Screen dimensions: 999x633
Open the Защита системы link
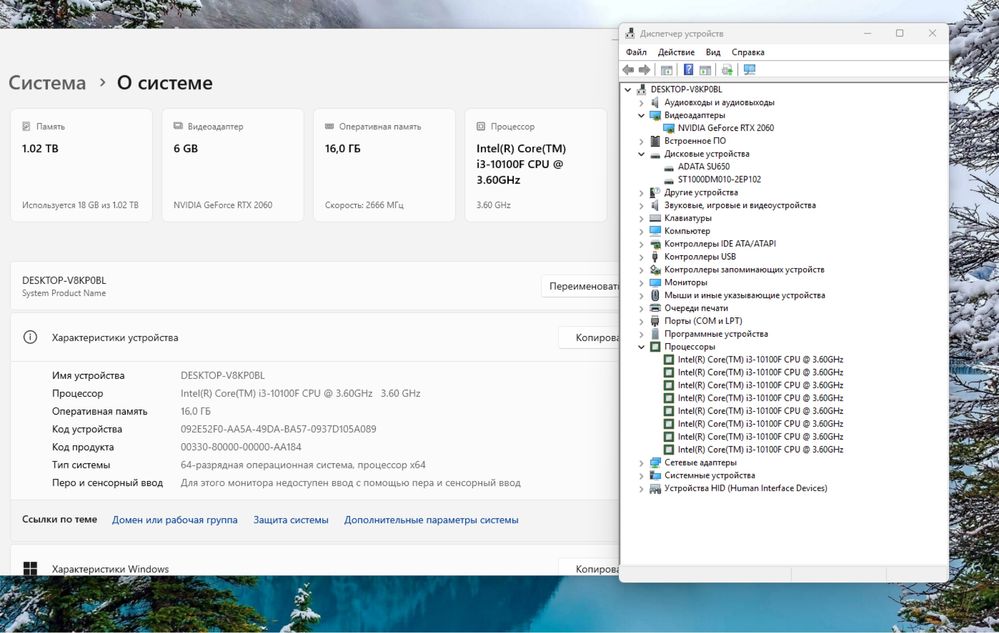(x=291, y=520)
